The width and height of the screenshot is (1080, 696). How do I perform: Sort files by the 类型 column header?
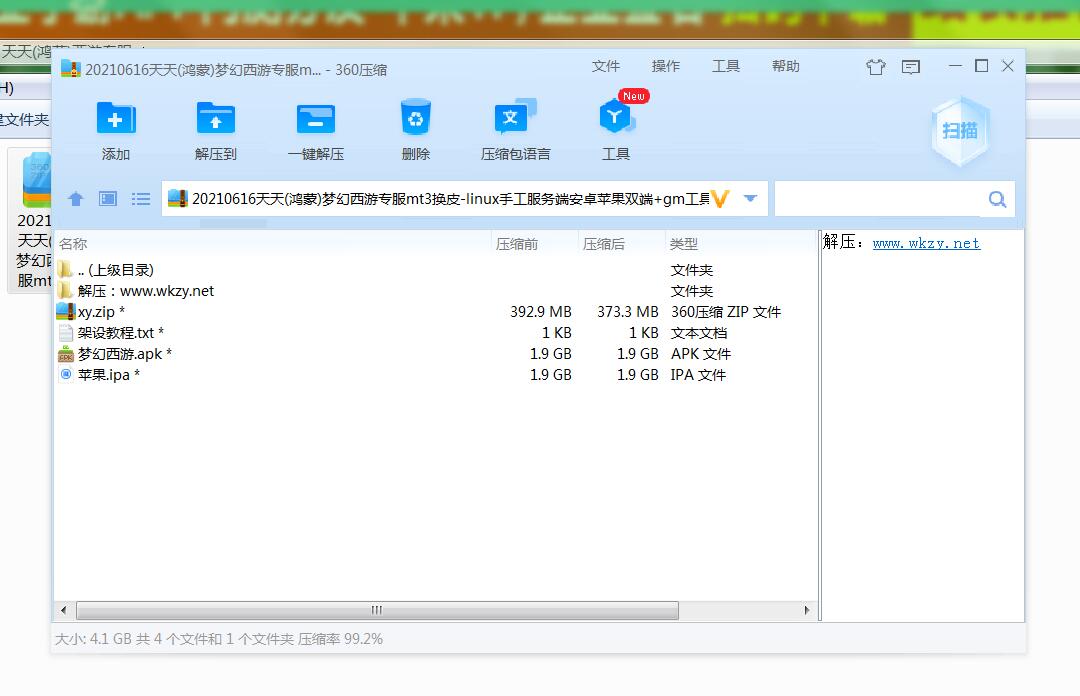(x=684, y=244)
